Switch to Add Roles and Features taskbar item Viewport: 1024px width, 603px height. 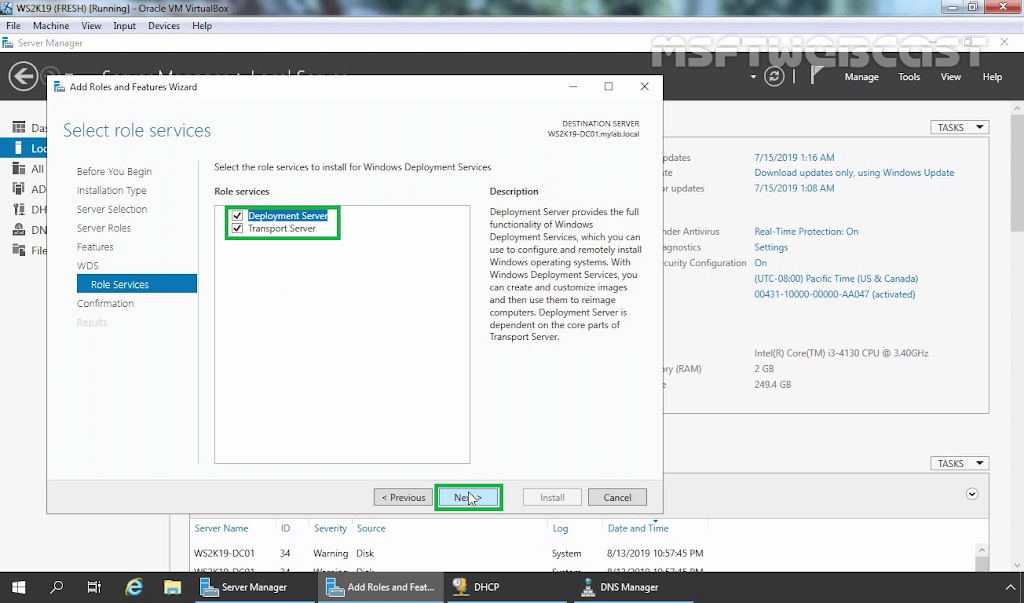[381, 587]
